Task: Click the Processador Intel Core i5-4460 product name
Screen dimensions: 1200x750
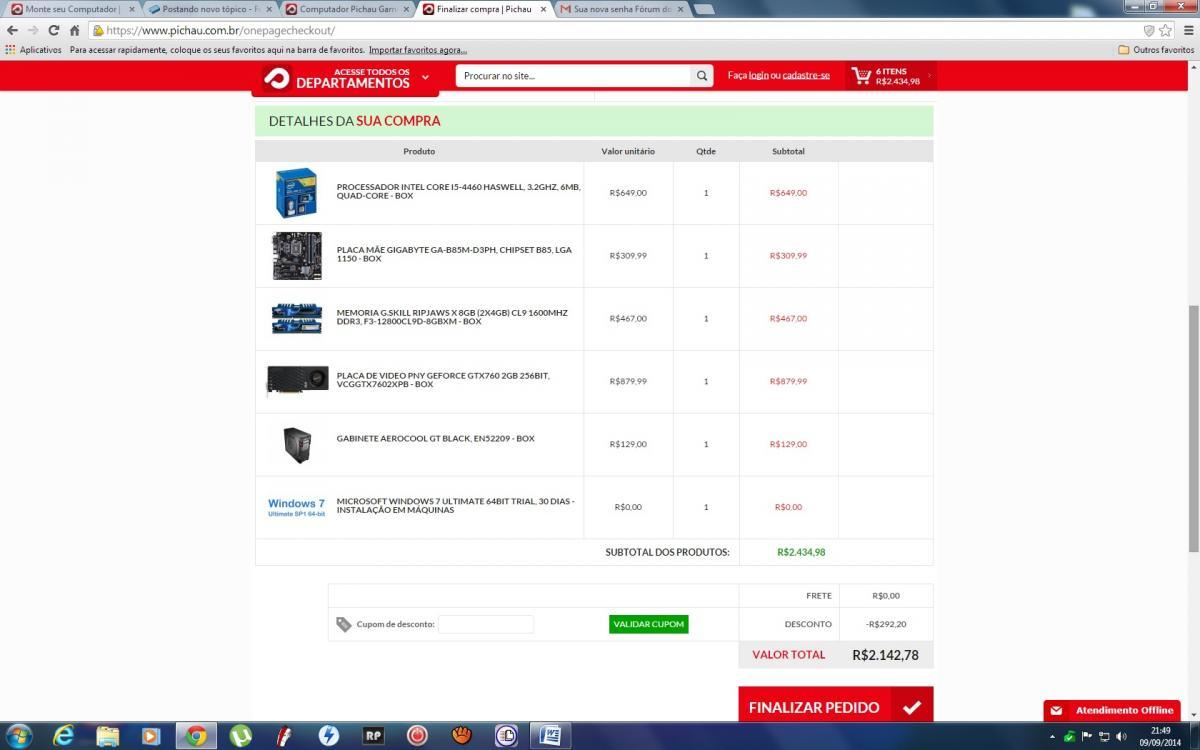Action: tap(458, 191)
